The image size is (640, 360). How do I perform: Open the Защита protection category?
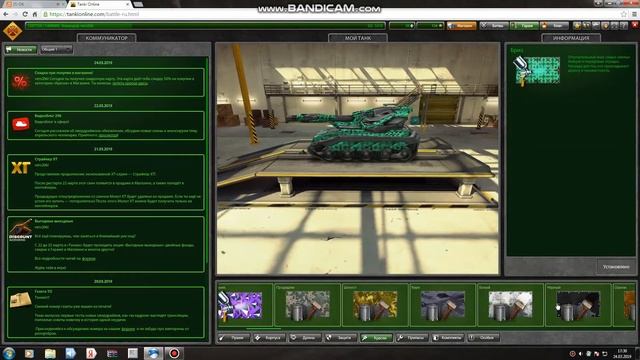[340, 338]
